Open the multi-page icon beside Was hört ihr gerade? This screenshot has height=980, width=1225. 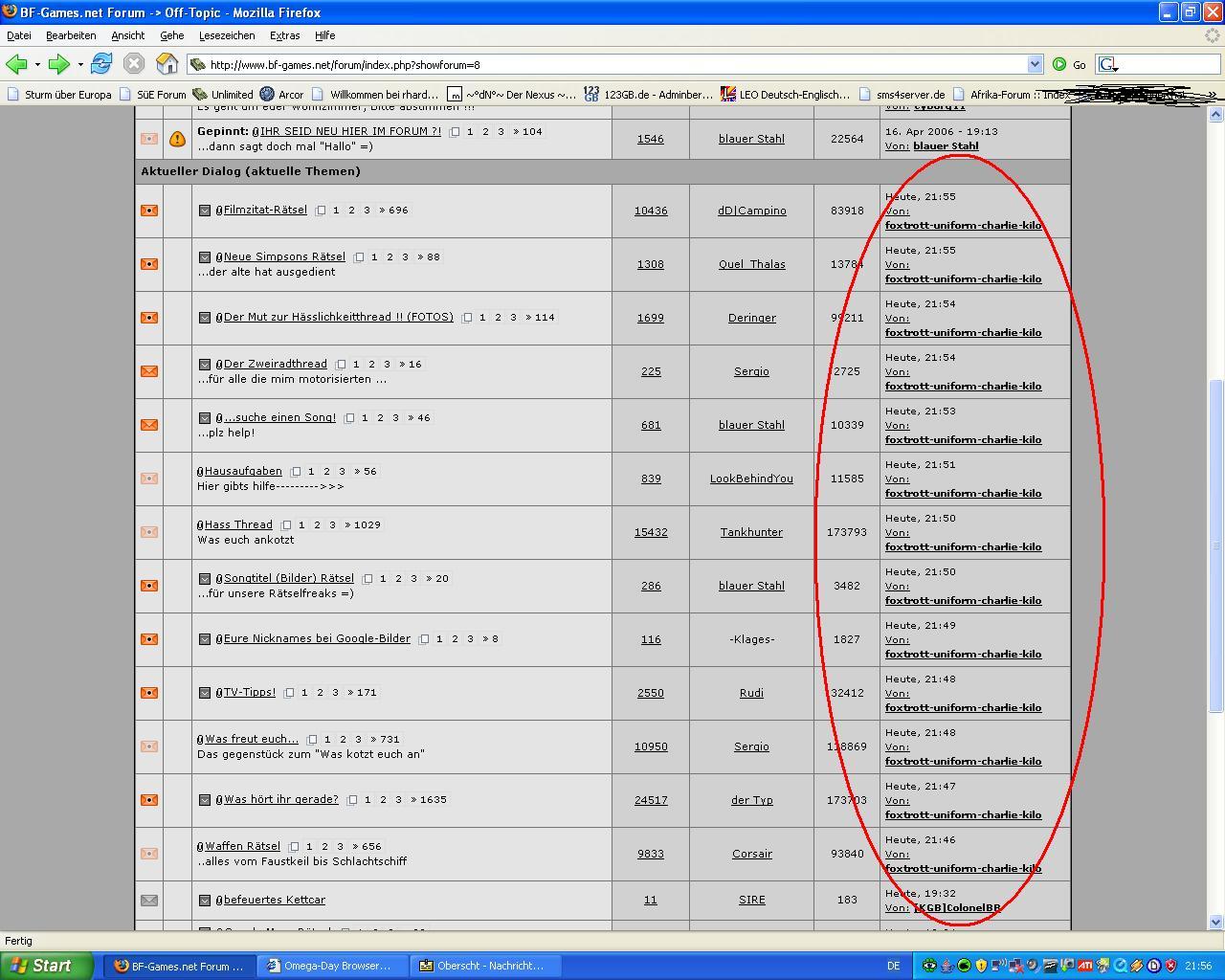click(x=352, y=800)
